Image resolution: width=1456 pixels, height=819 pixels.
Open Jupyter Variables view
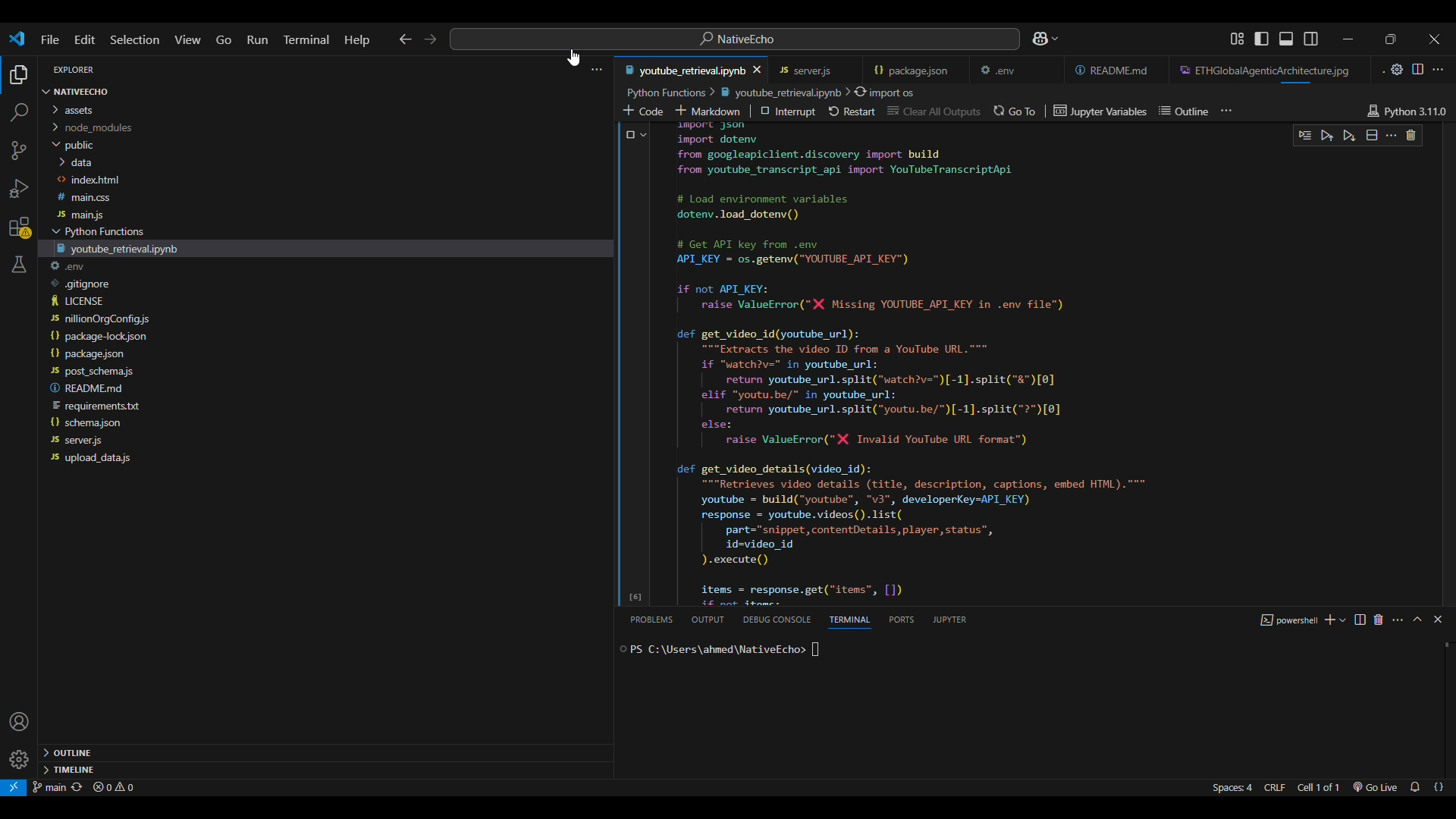point(1100,111)
